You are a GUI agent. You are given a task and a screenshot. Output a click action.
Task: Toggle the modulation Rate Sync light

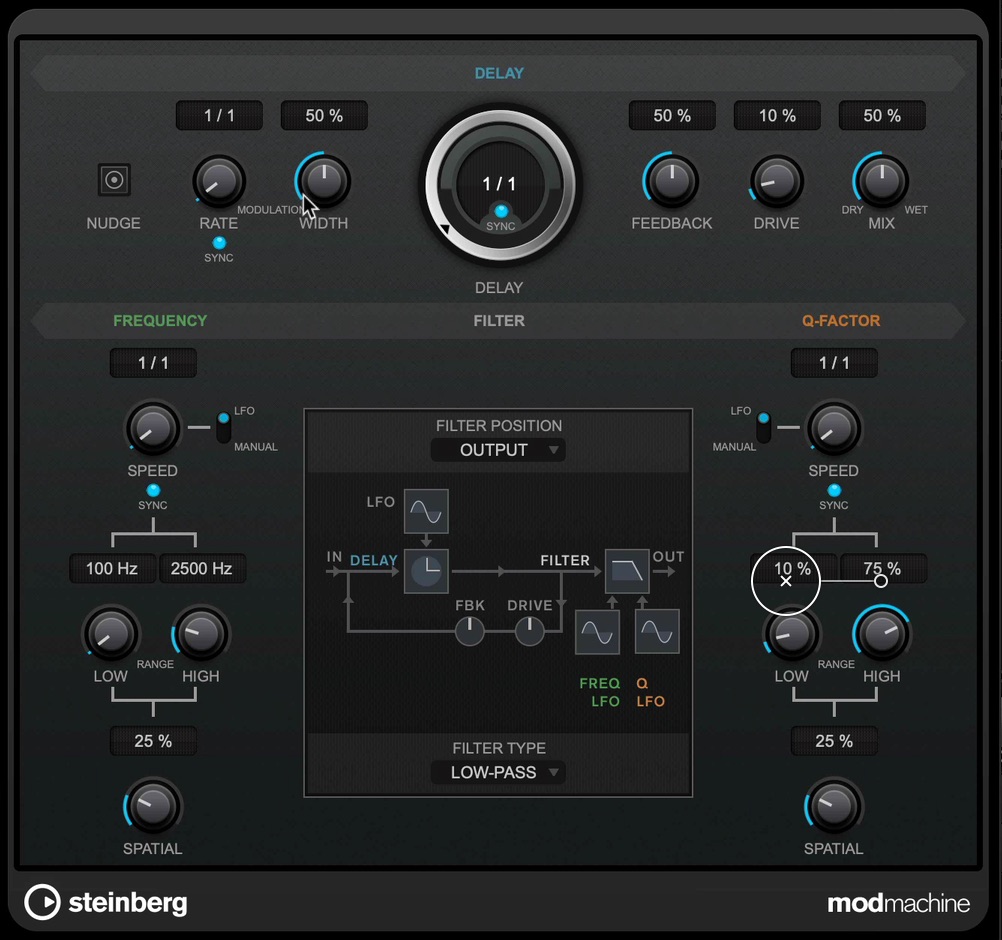click(x=219, y=243)
